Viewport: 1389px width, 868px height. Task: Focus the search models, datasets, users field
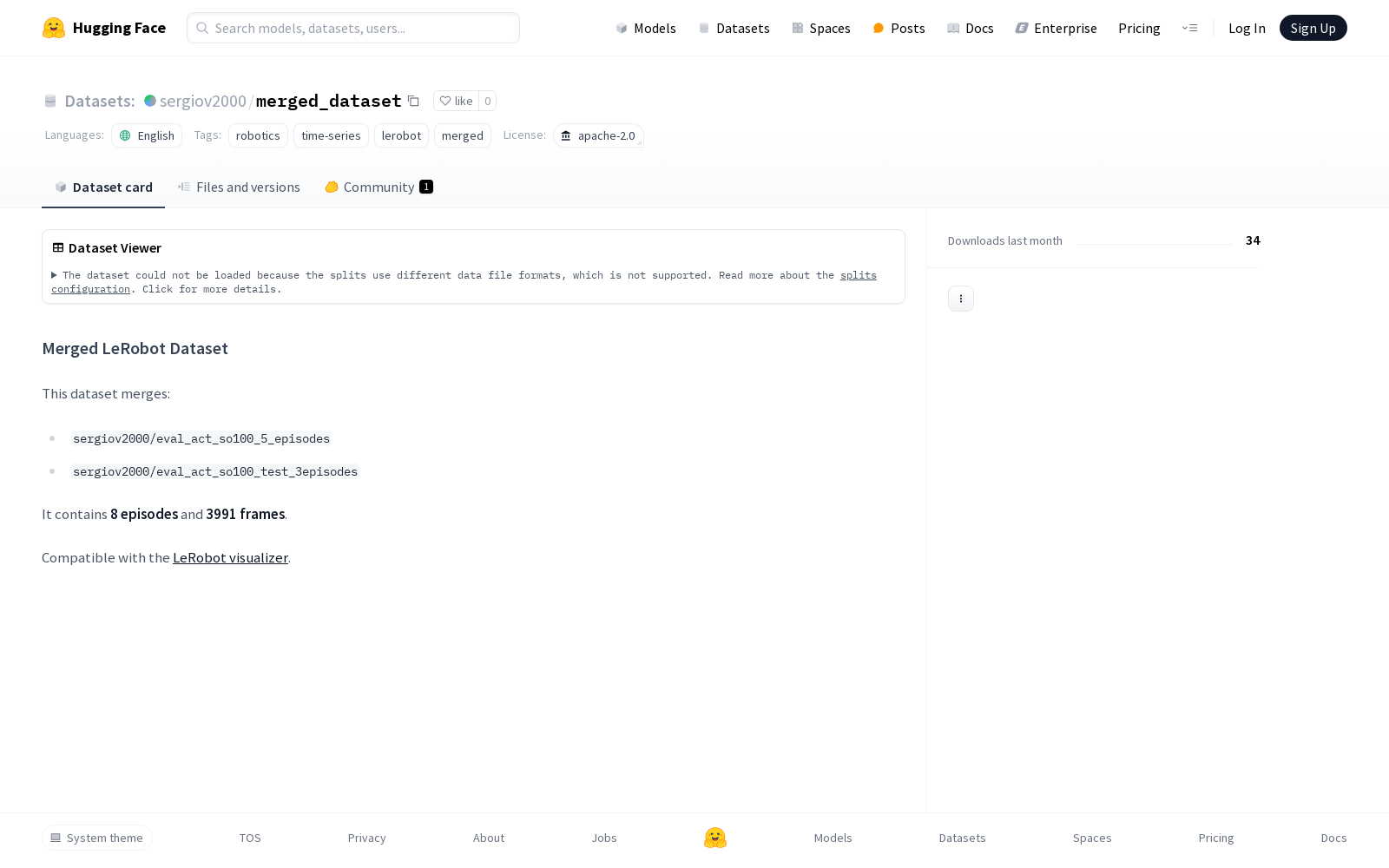pos(353,28)
